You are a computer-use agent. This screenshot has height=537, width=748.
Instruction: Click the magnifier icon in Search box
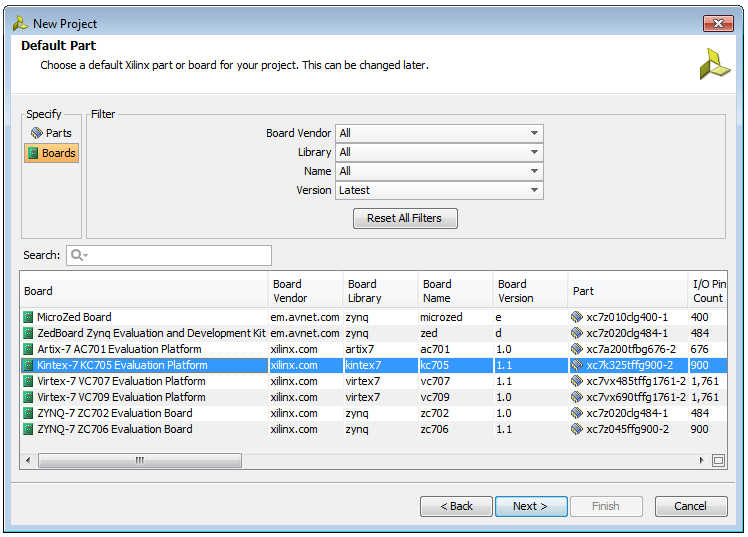[79, 256]
